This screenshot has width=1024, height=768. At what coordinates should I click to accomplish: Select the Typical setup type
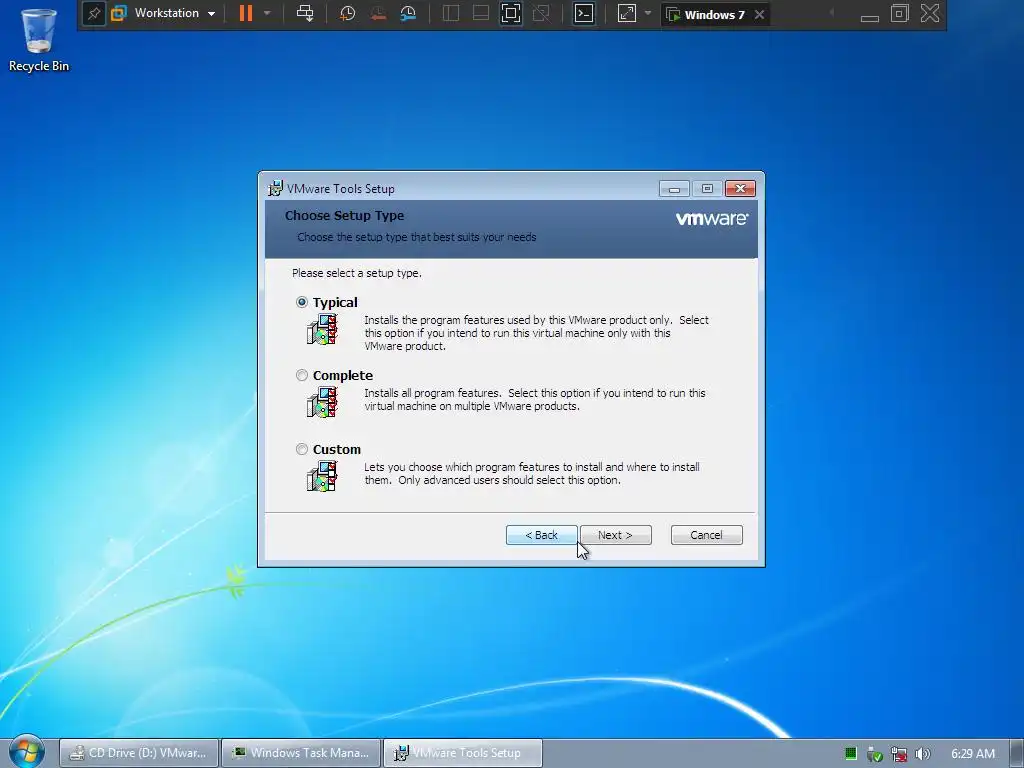point(302,302)
